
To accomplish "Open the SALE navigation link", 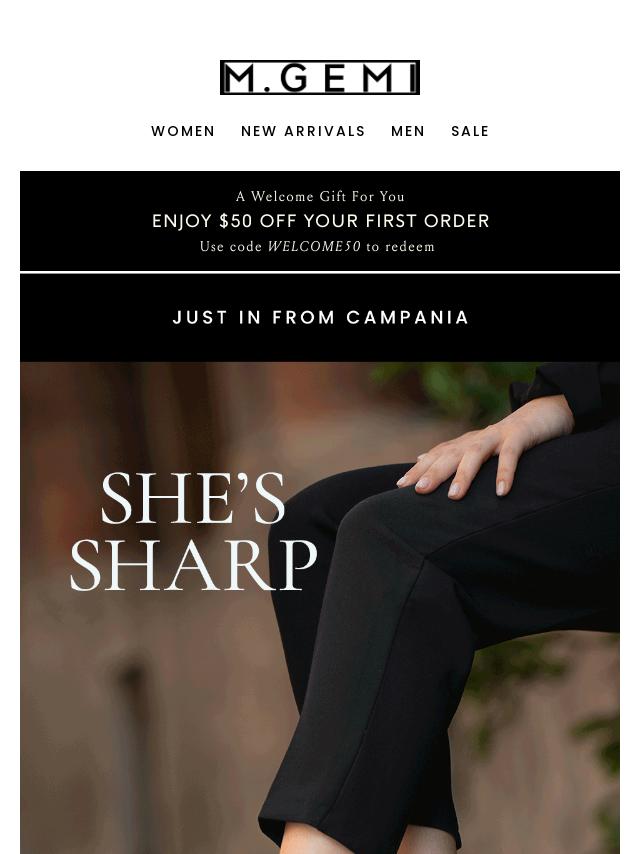I will [470, 131].
